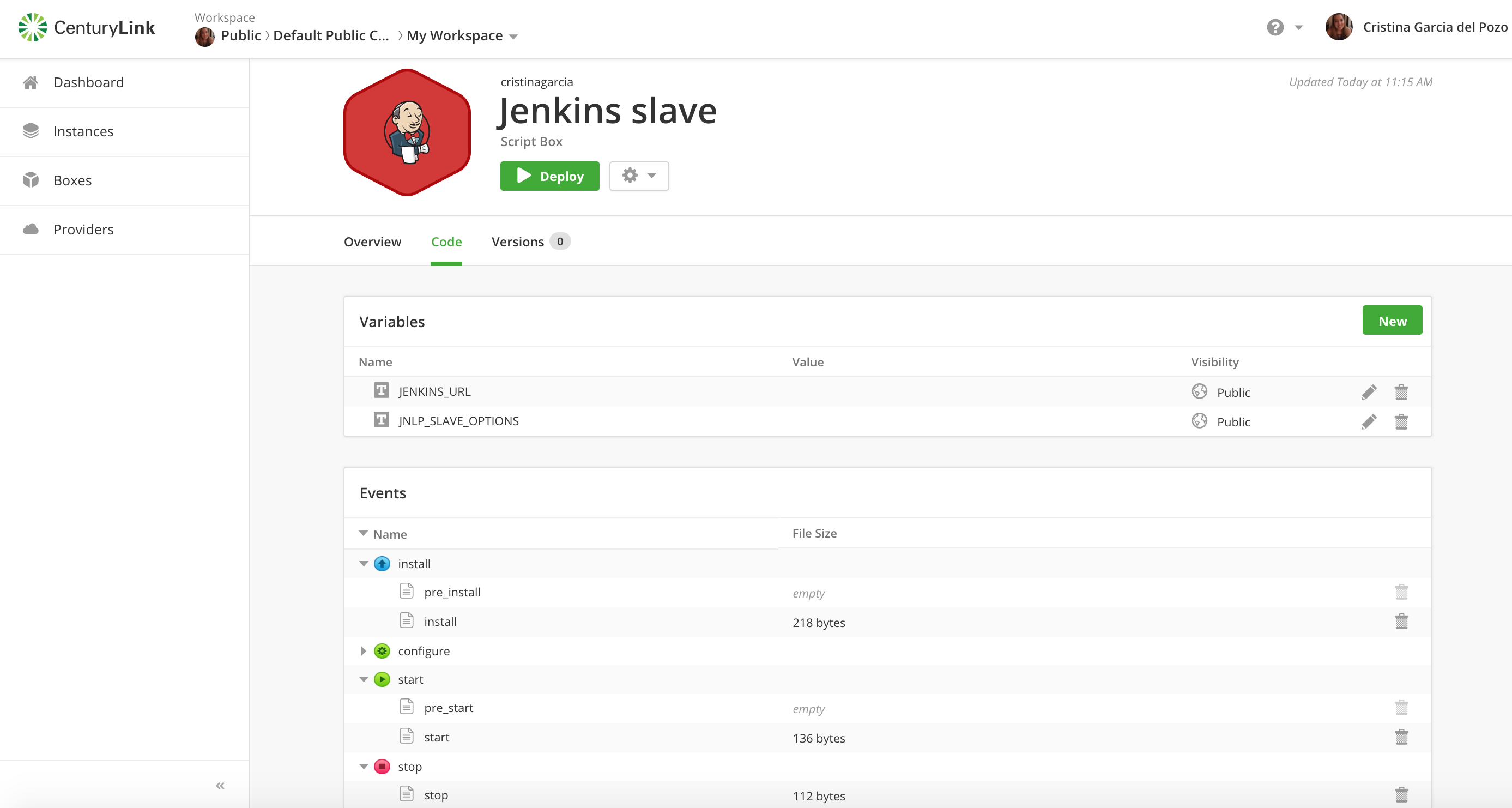Open the stop script file row
The image size is (1512, 808).
(x=887, y=795)
